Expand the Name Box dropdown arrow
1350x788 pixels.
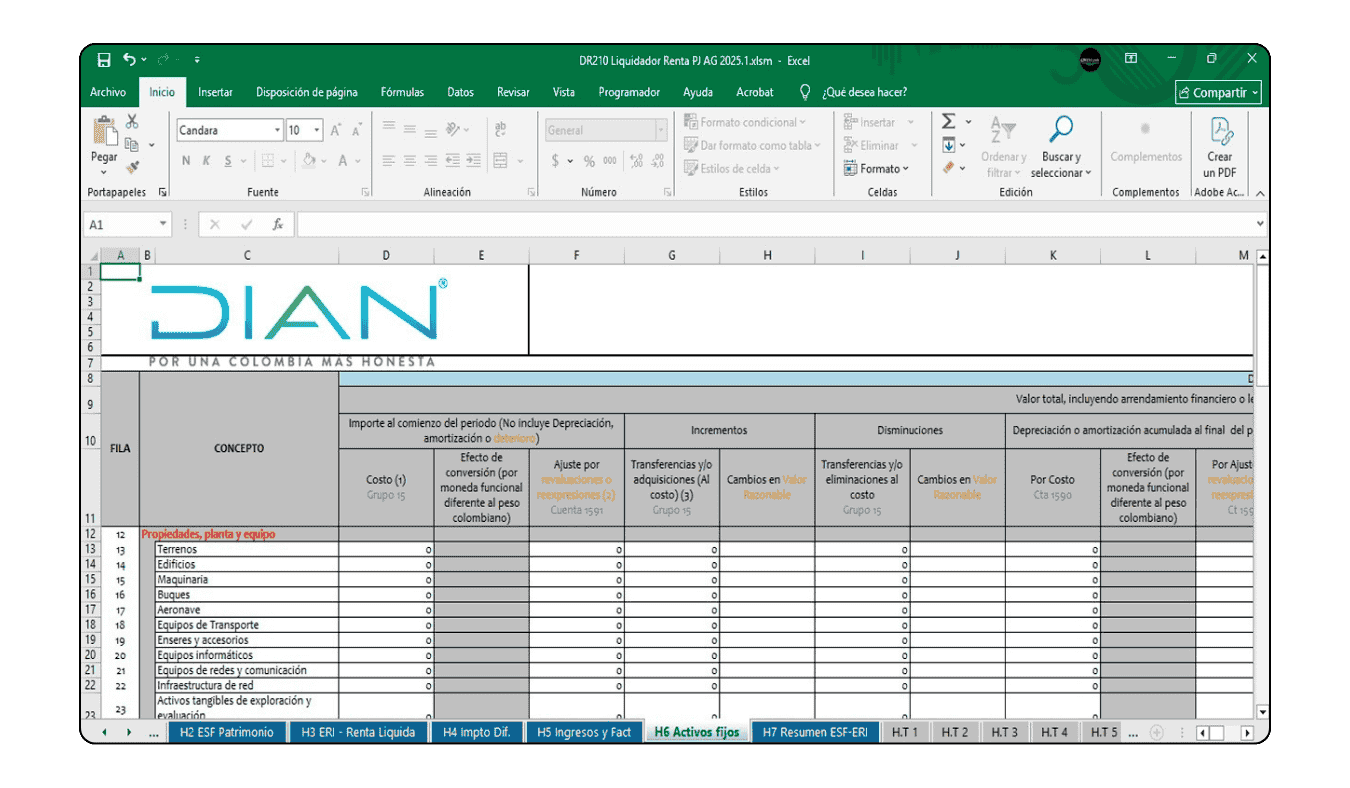[x=163, y=225]
